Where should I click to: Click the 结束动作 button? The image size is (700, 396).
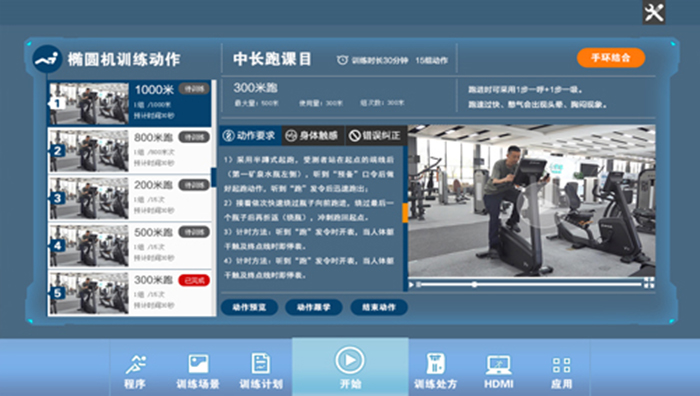[379, 307]
